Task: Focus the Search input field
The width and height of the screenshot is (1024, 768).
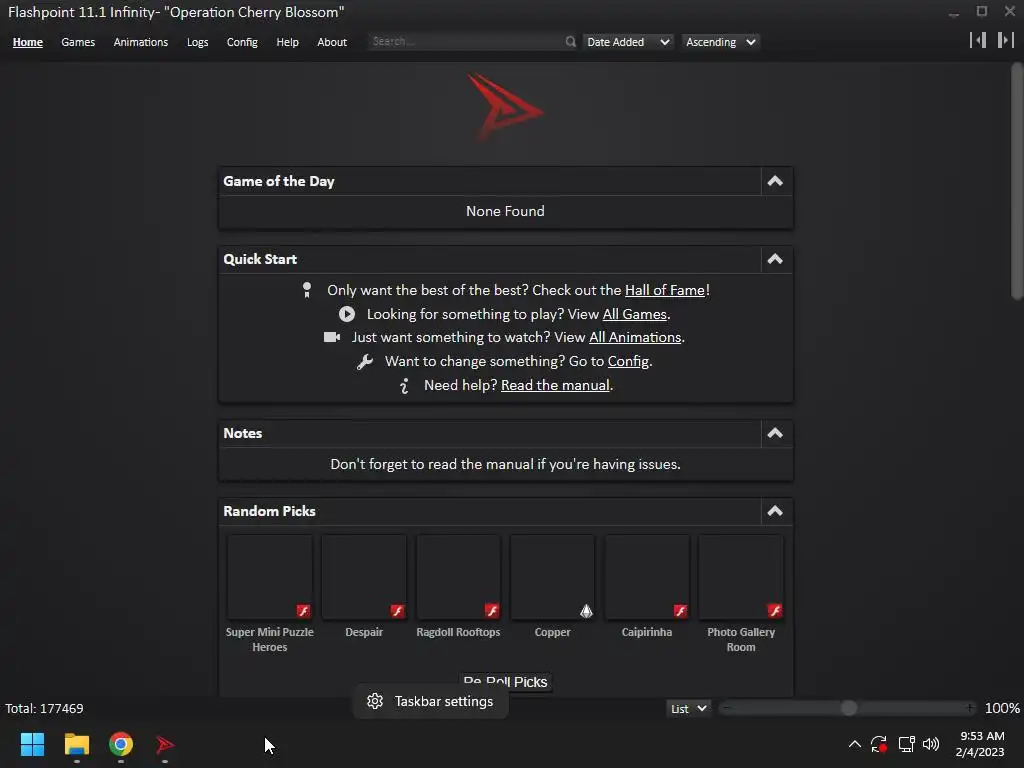Action: [465, 41]
